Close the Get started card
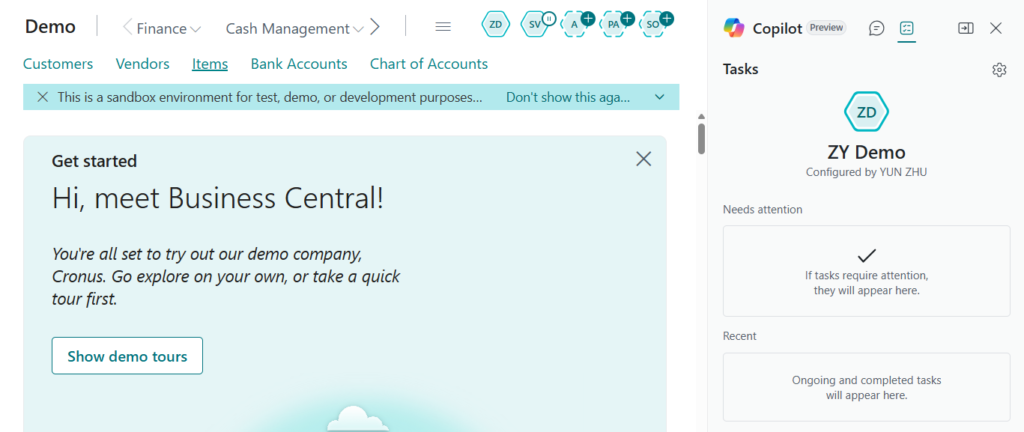The width and height of the screenshot is (1024, 432). click(643, 159)
